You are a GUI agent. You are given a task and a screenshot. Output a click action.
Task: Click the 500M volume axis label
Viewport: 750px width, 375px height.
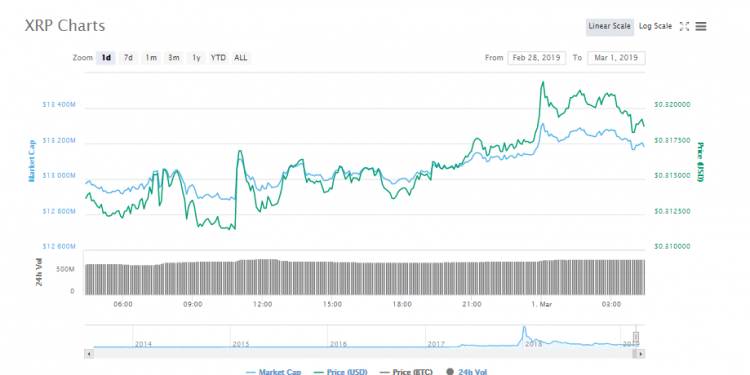point(66,270)
